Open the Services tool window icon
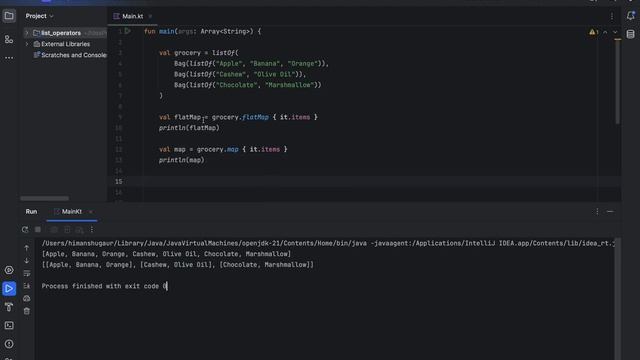 9,270
